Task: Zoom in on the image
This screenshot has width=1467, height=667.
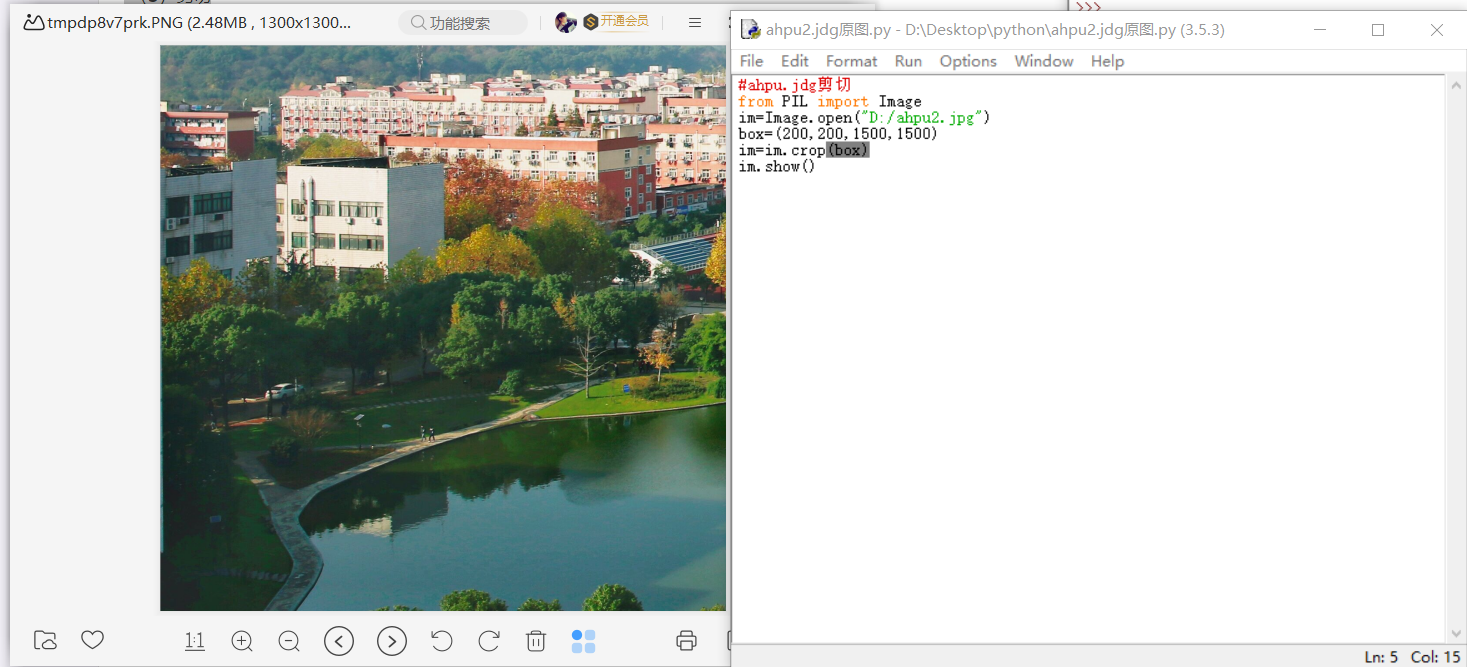Action: pos(242,641)
